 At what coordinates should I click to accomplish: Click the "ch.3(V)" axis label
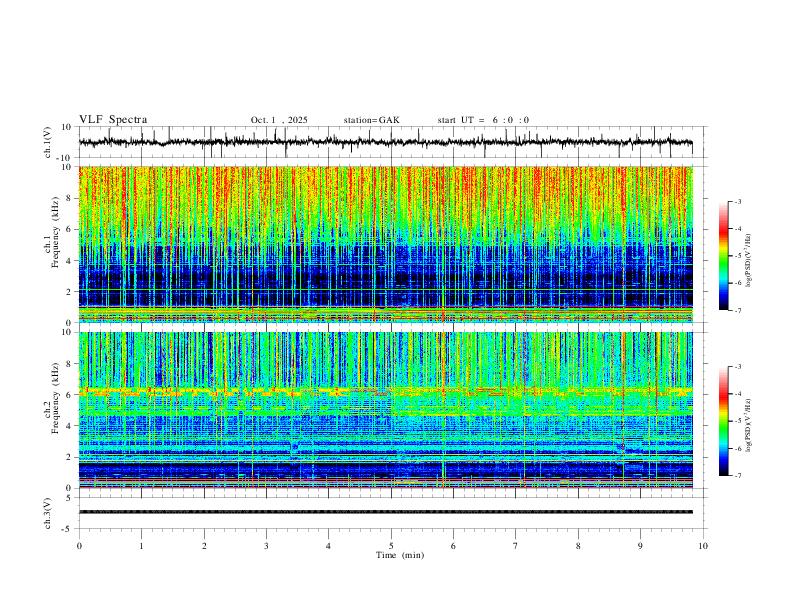point(48,513)
